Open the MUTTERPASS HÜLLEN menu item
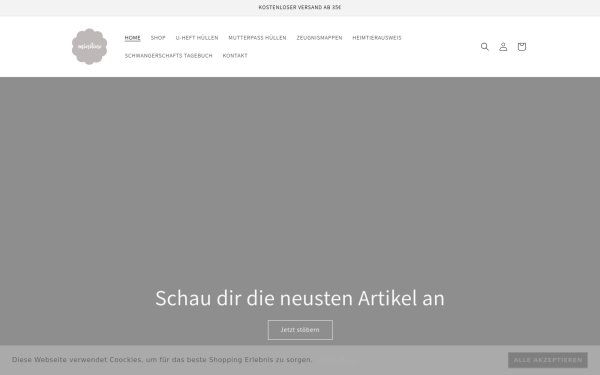Viewport: 600px width, 375px height. [x=257, y=38]
